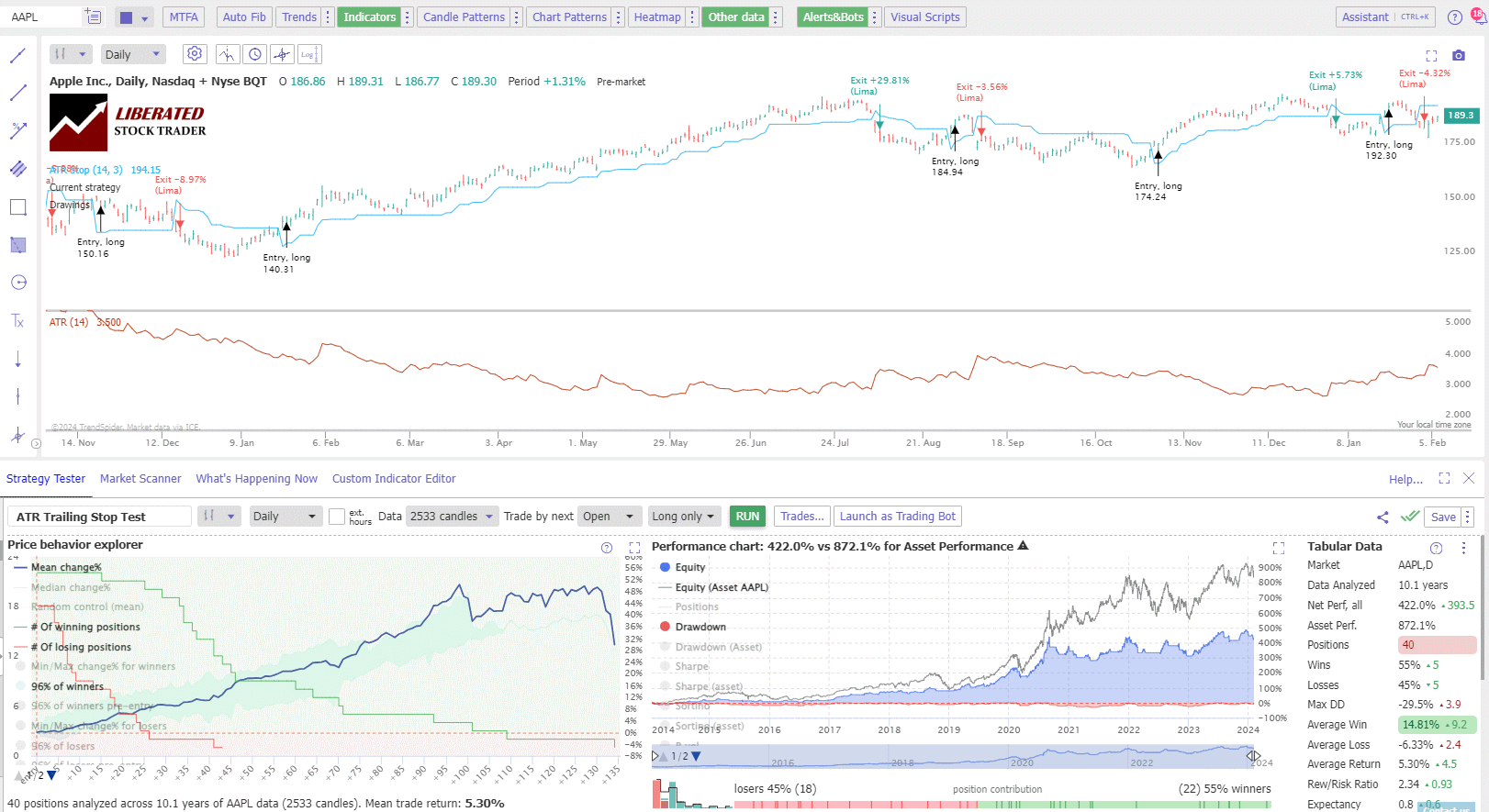Select the shaded range tool in the sidebar

[17, 245]
